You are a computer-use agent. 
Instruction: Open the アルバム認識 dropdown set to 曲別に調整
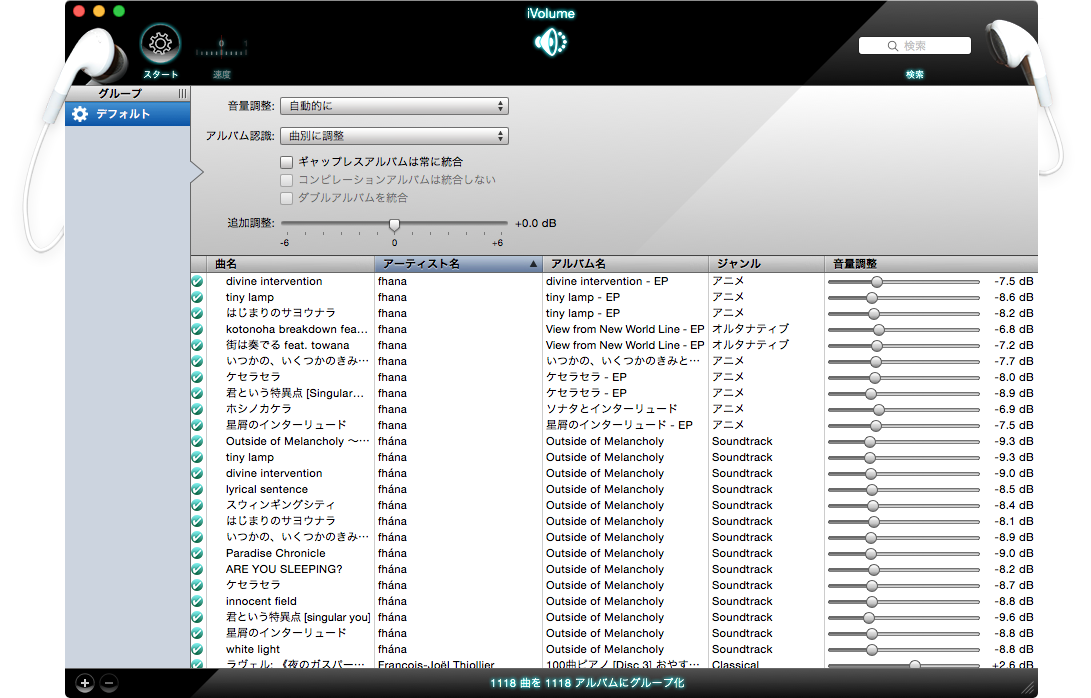coord(395,136)
